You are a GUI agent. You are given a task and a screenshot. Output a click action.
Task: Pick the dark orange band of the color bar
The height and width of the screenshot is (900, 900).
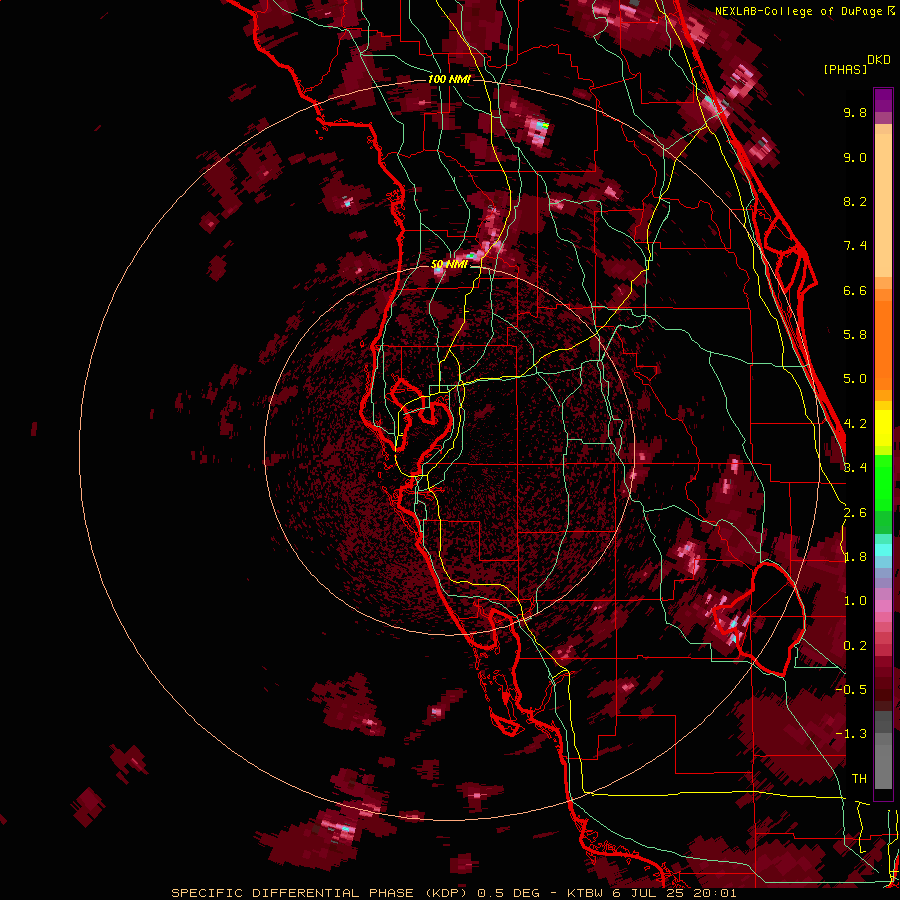click(x=883, y=346)
